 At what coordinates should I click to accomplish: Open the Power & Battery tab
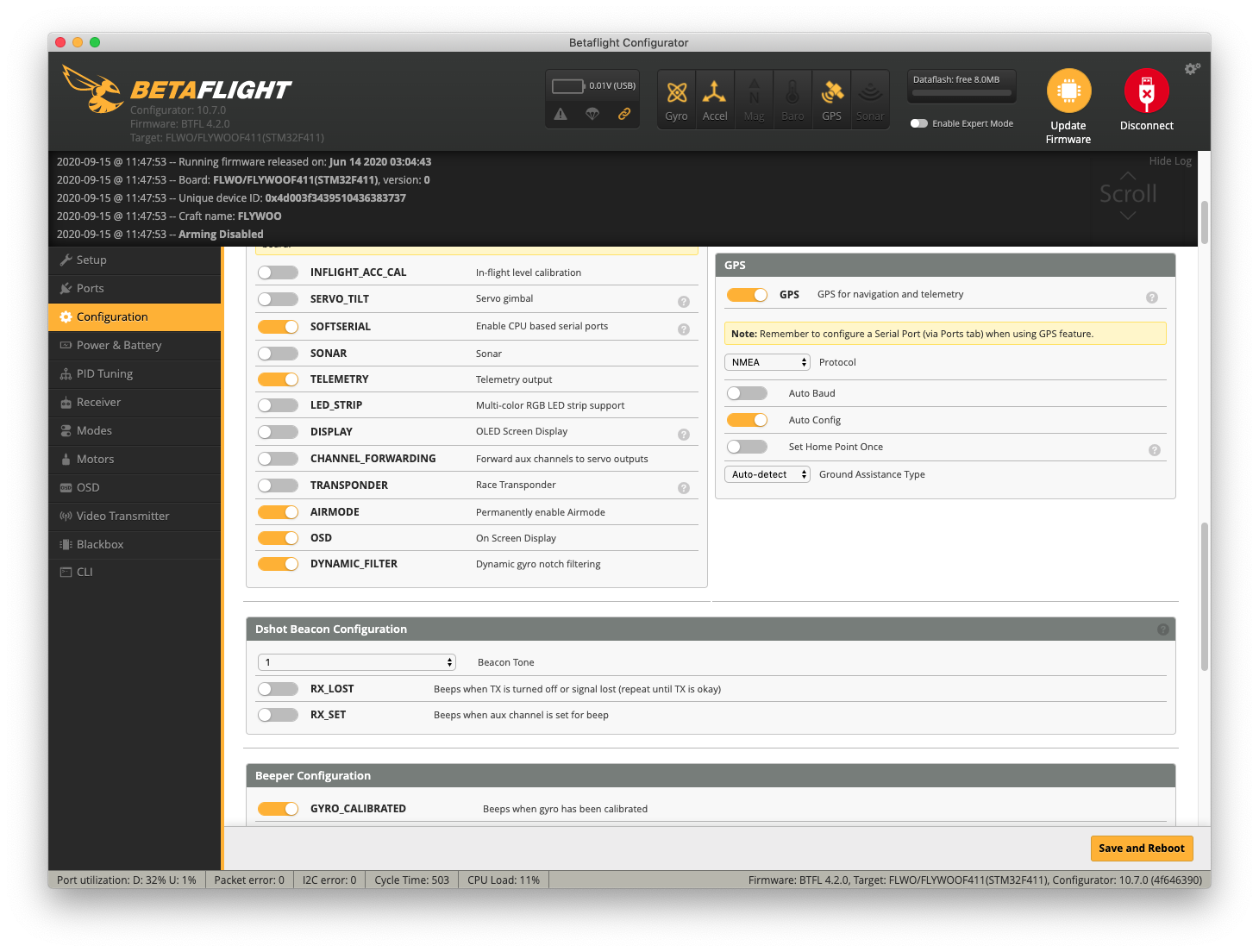click(135, 345)
